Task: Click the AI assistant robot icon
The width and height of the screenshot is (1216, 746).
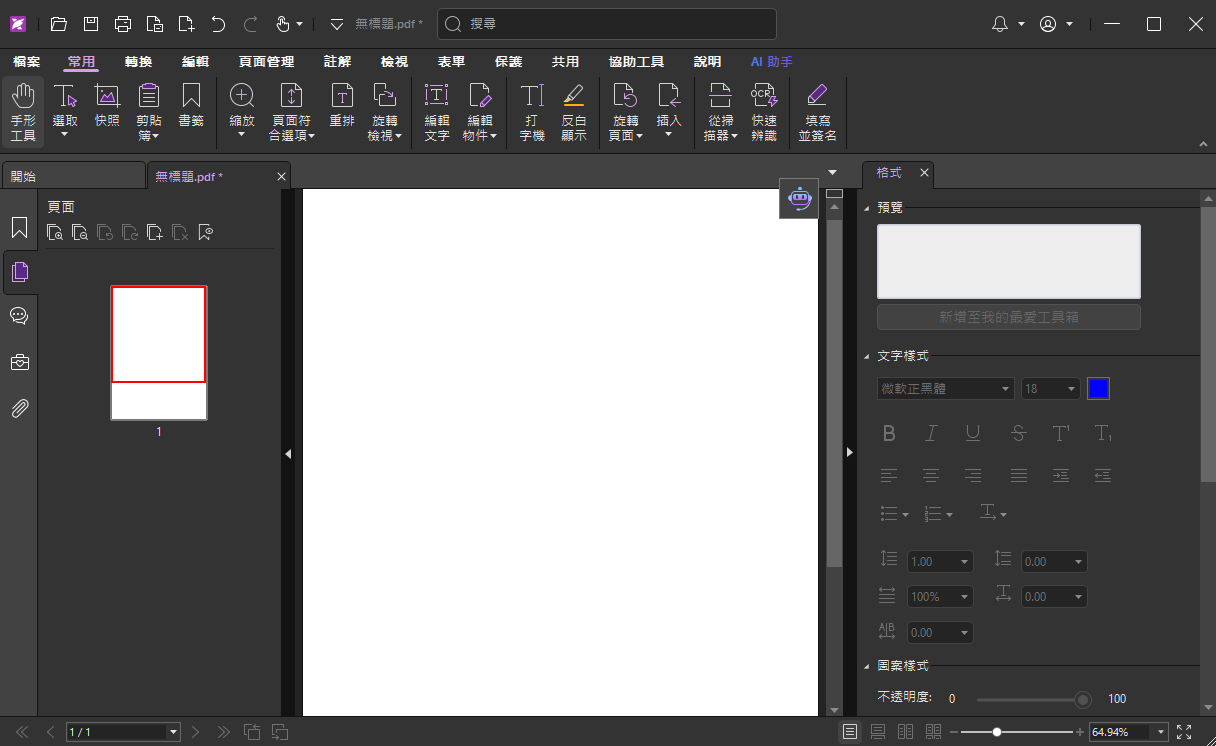Action: coord(799,199)
